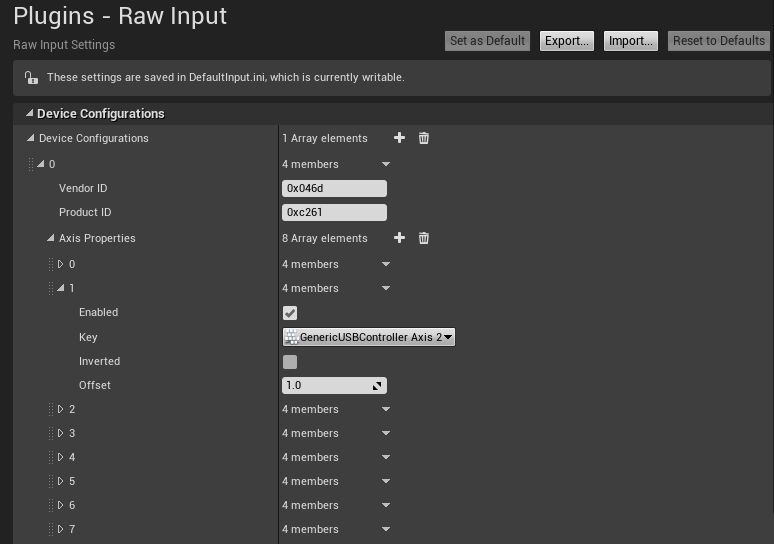Click the controller icon in Key dropdown
774x544 pixels.
(291, 337)
